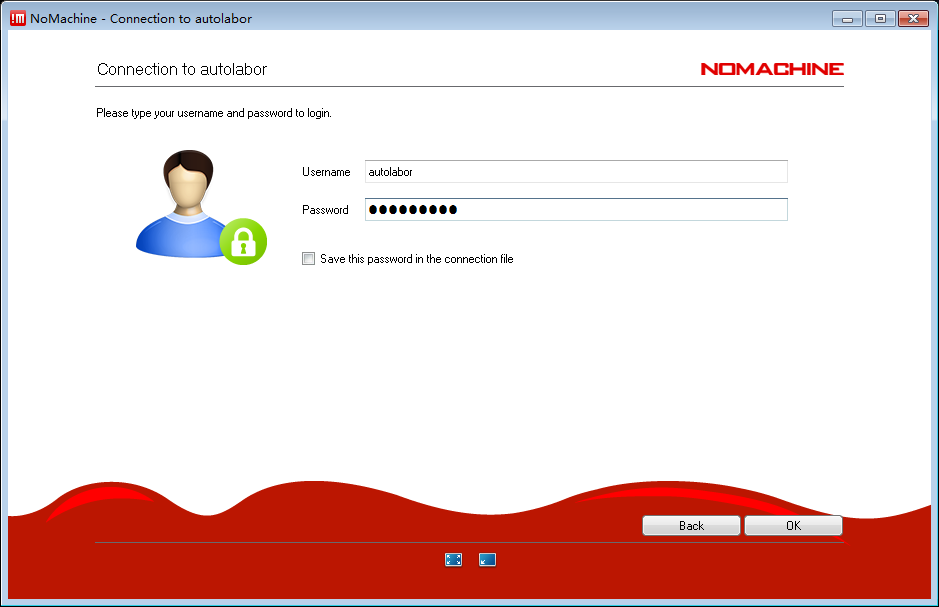
Task: Enable Save this password checkbox
Action: click(308, 259)
